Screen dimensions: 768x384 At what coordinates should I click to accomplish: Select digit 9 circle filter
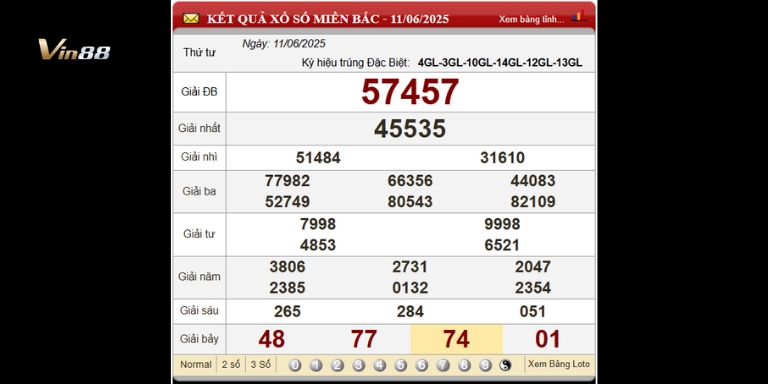click(x=485, y=365)
